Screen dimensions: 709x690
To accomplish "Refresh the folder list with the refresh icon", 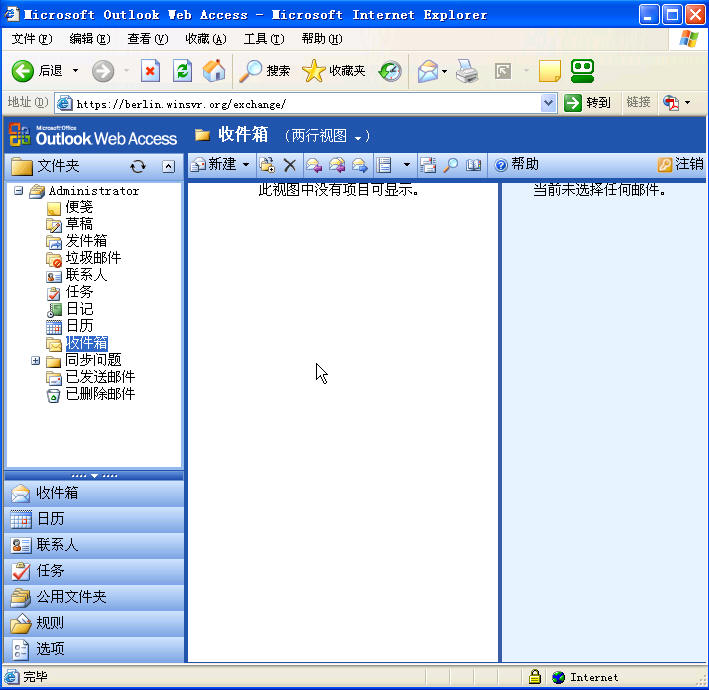I will point(138,166).
